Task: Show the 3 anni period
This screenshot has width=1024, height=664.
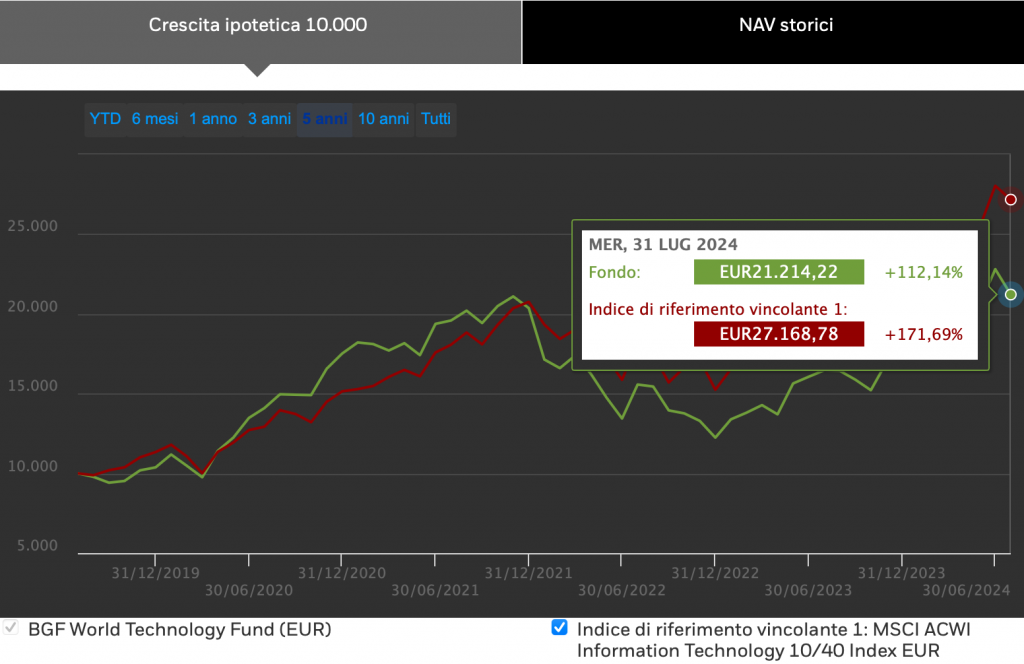Action: 269,119
